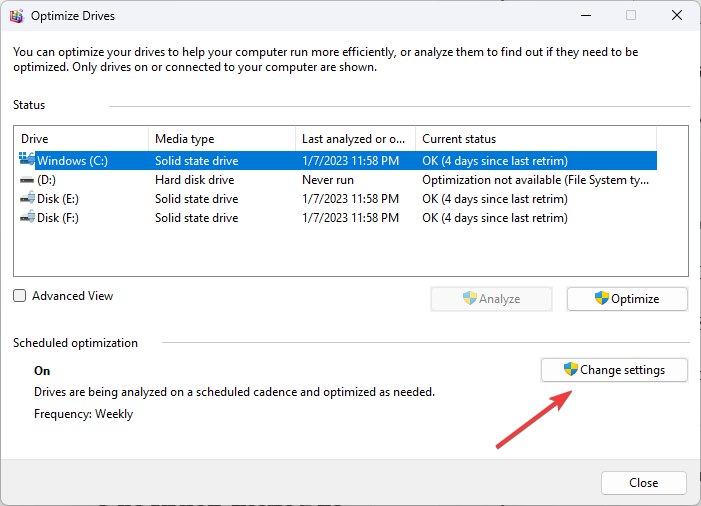This screenshot has width=701, height=506.
Task: Click the Optimize Drives app icon in title bar
Action: (17, 16)
